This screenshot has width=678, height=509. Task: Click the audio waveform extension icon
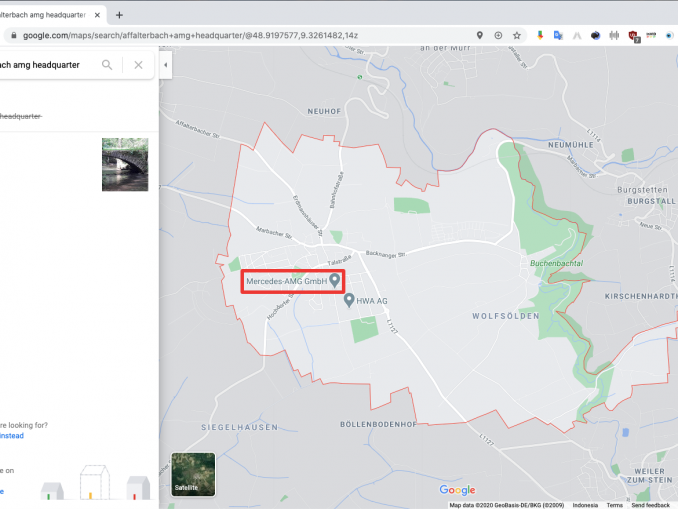(614, 35)
